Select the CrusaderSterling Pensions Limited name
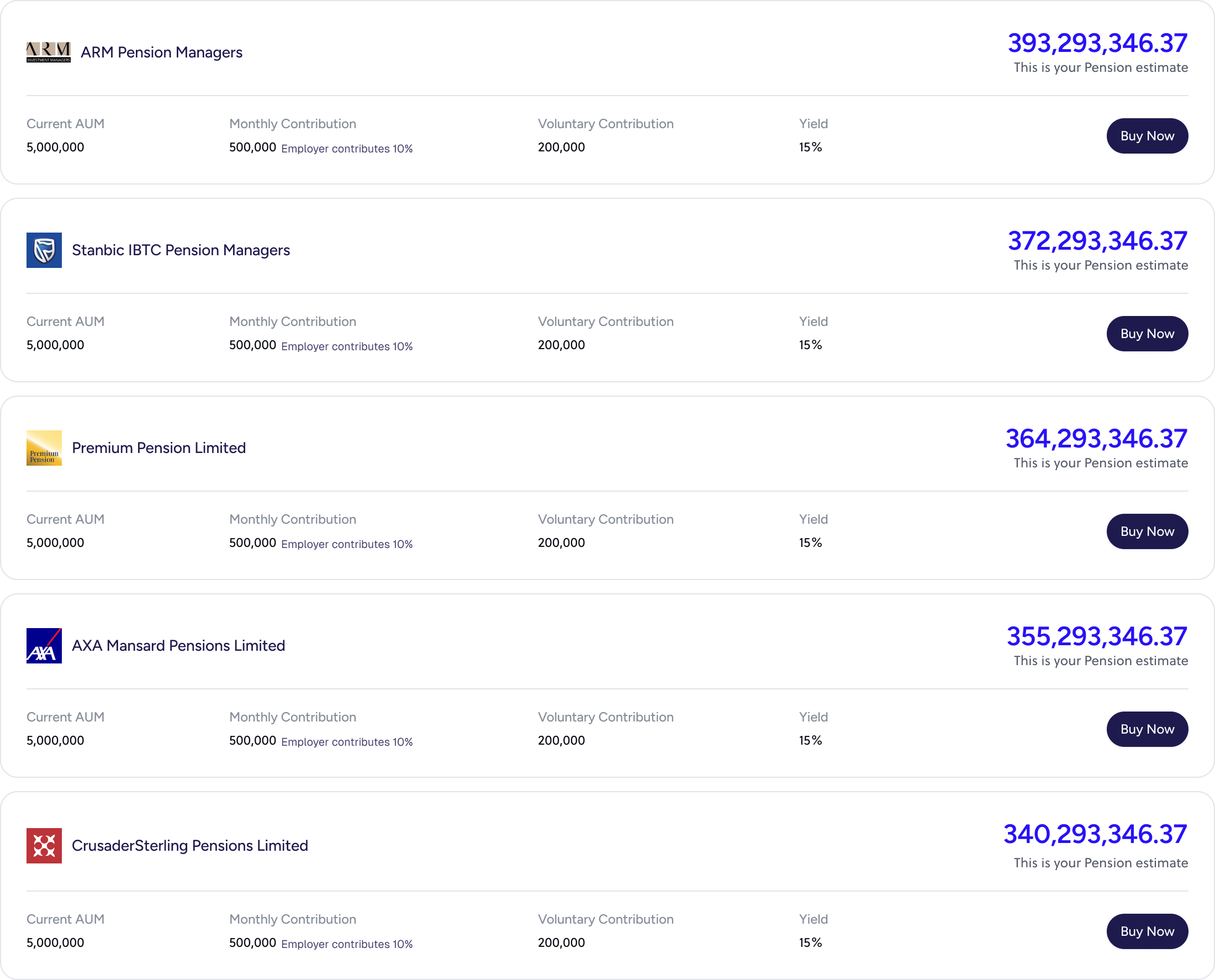 point(189,845)
